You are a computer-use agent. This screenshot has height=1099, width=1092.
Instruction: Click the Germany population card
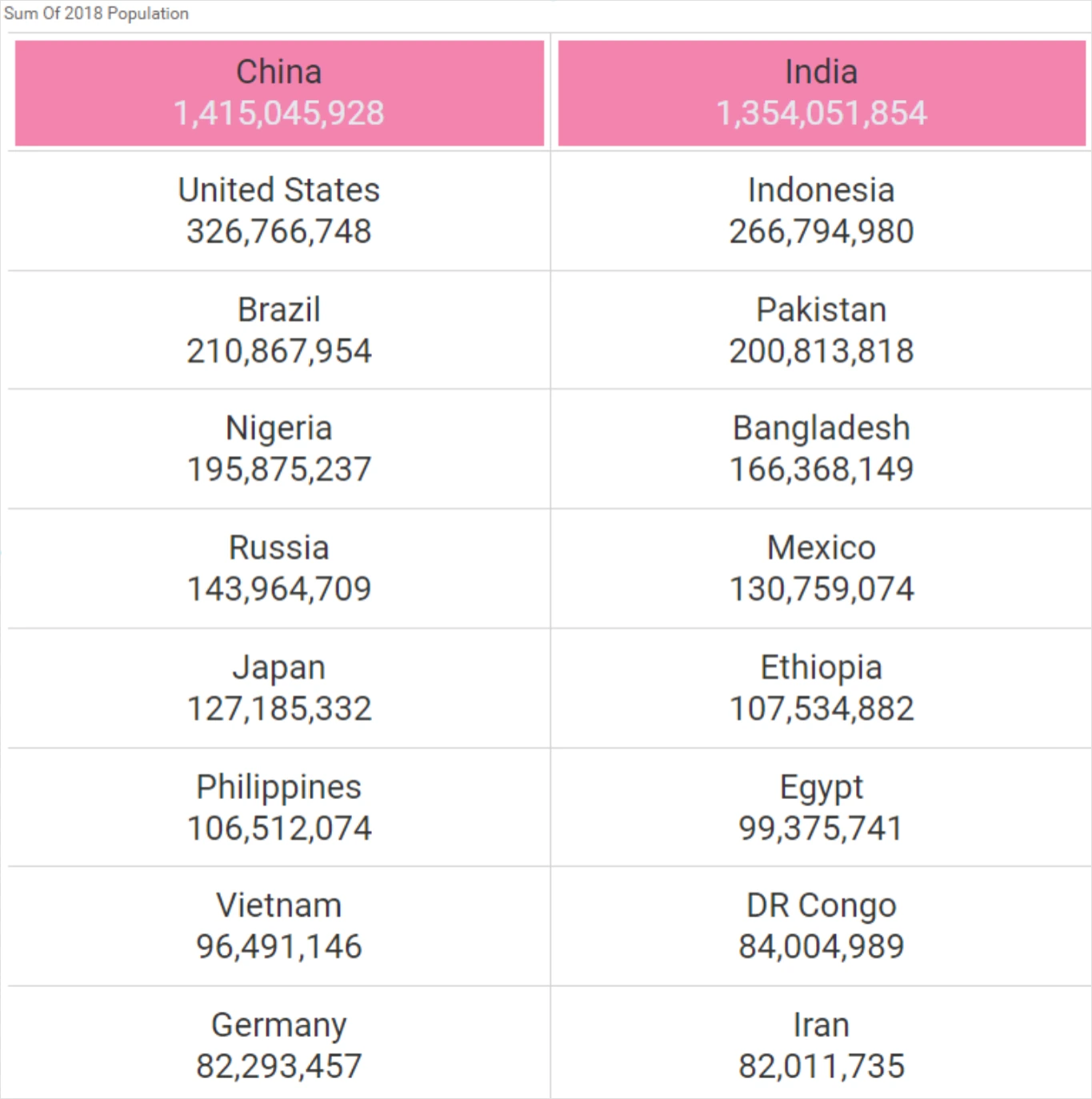coord(279,1045)
